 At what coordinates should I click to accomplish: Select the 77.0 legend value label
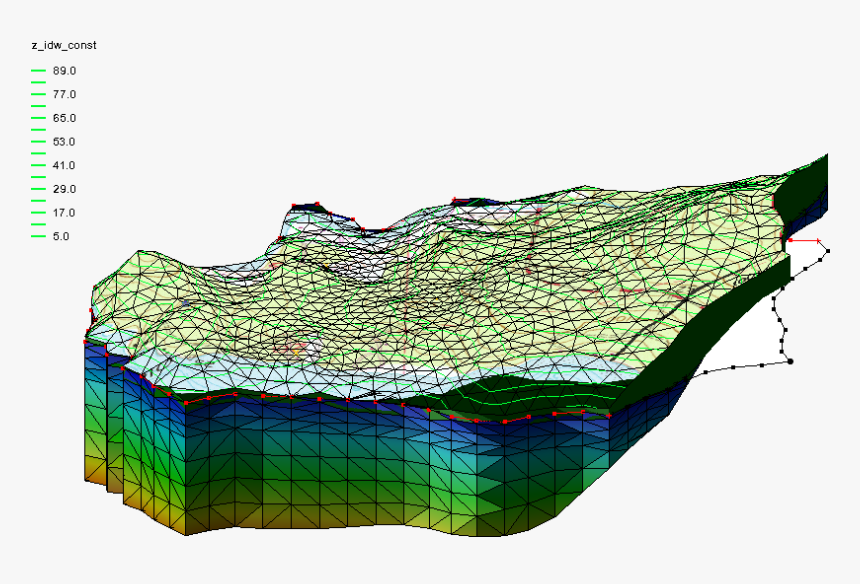(x=64, y=94)
